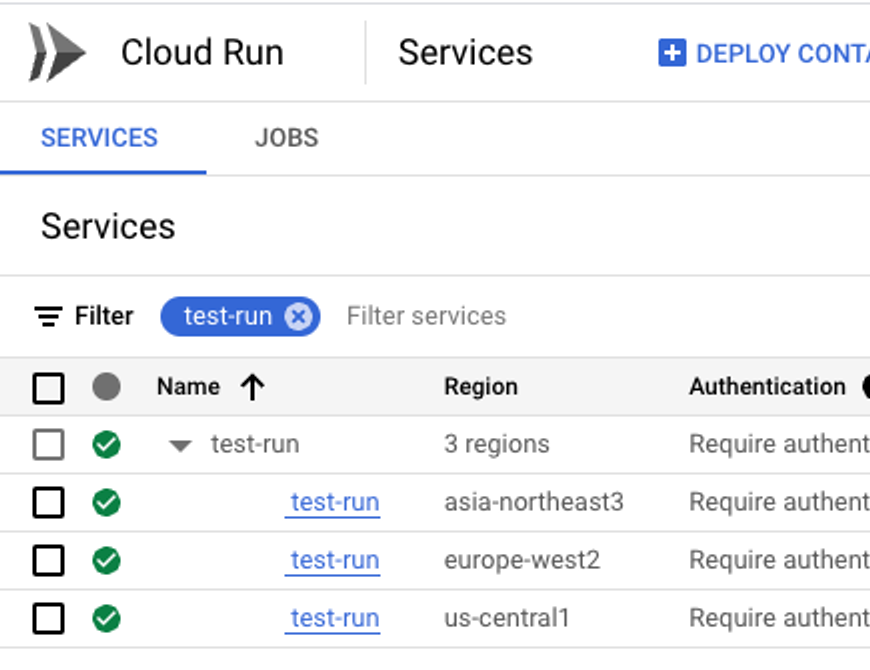870x670 pixels.
Task: Click the Filter lines icon
Action: click(49, 316)
